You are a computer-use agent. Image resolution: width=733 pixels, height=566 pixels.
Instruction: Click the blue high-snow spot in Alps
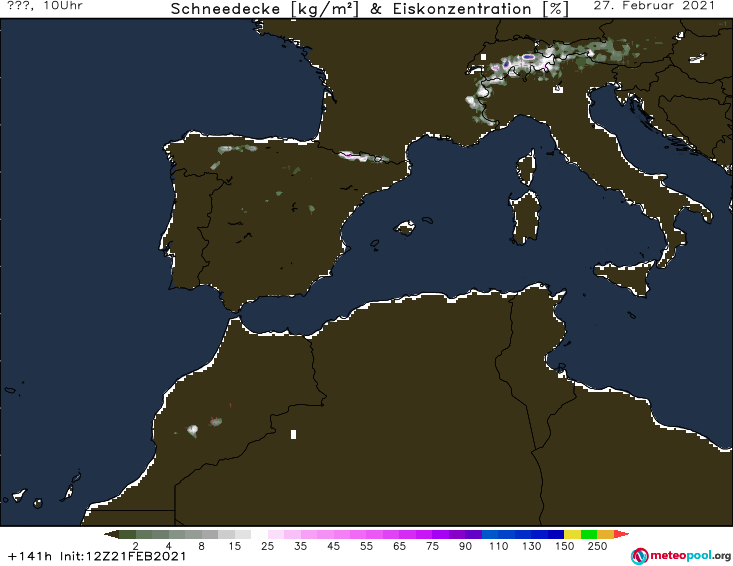[x=528, y=57]
